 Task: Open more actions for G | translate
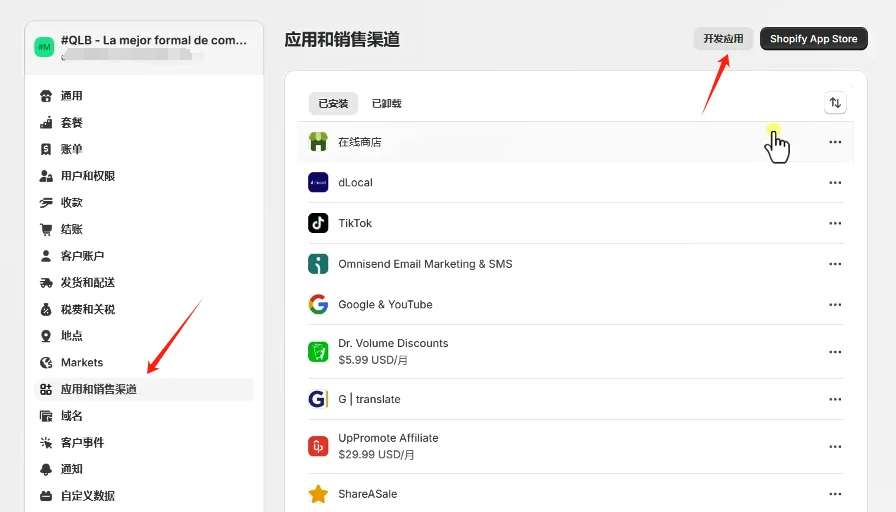(x=835, y=399)
